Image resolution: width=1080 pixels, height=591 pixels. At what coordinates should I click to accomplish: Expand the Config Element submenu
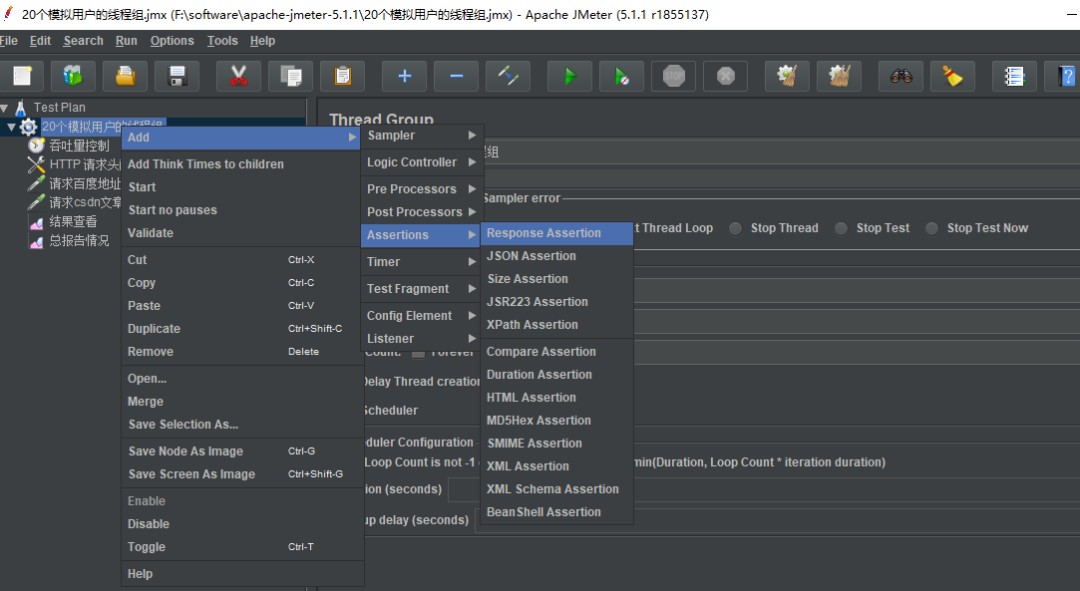[x=422, y=315]
